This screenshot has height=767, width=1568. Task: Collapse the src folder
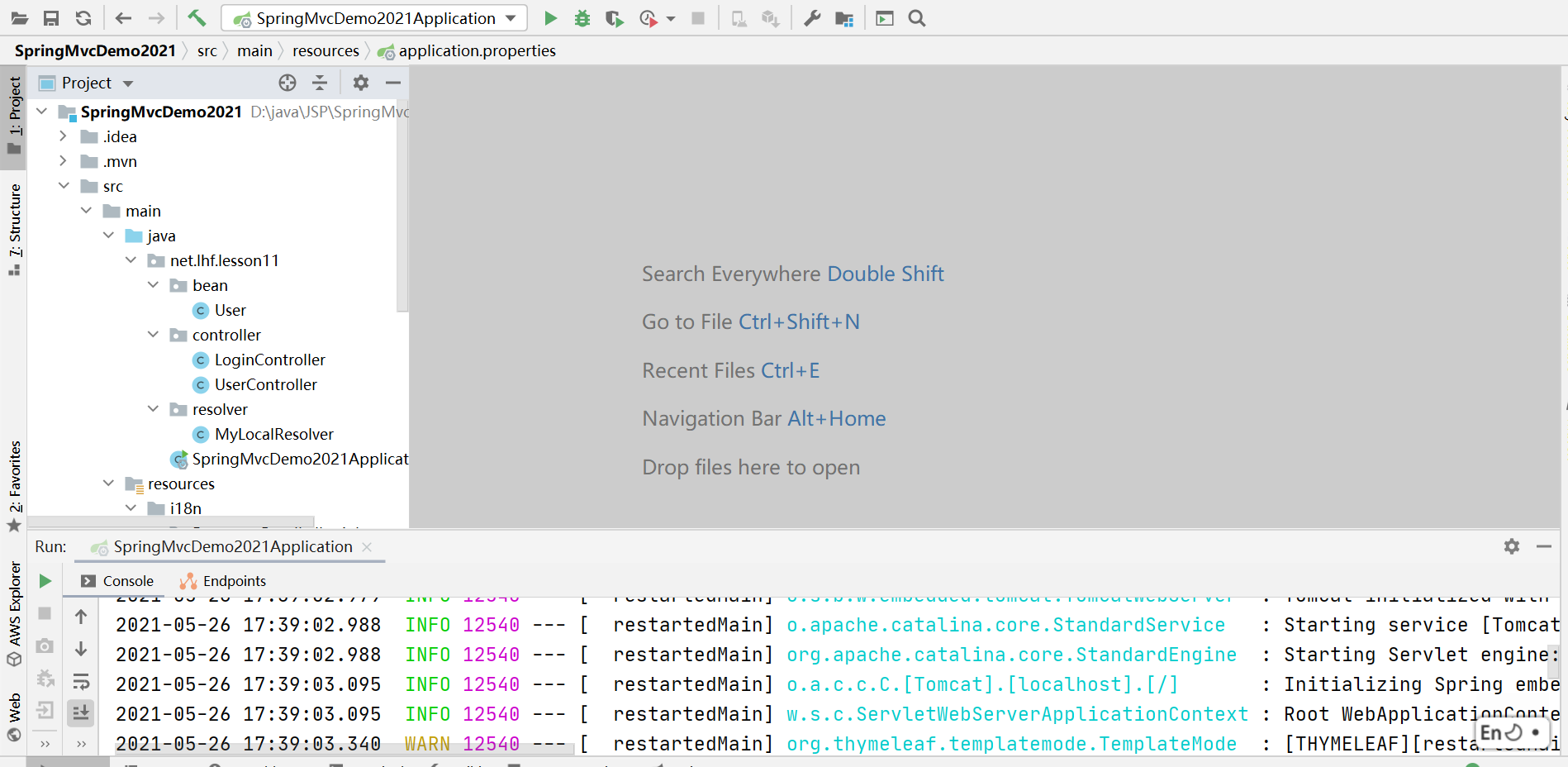[x=64, y=185]
